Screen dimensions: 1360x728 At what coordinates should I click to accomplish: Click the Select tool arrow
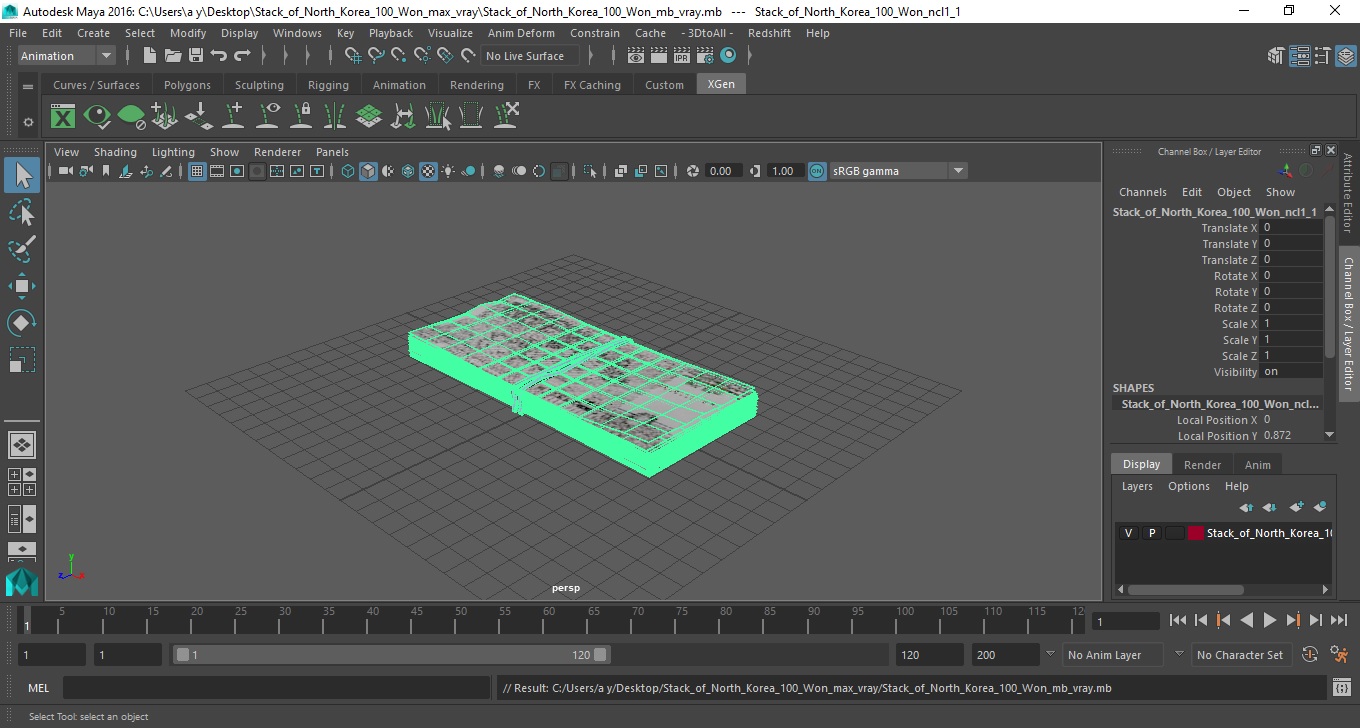tap(22, 175)
